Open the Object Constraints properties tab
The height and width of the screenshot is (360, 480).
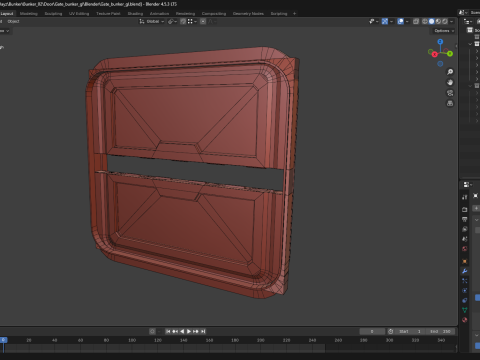click(x=465, y=300)
